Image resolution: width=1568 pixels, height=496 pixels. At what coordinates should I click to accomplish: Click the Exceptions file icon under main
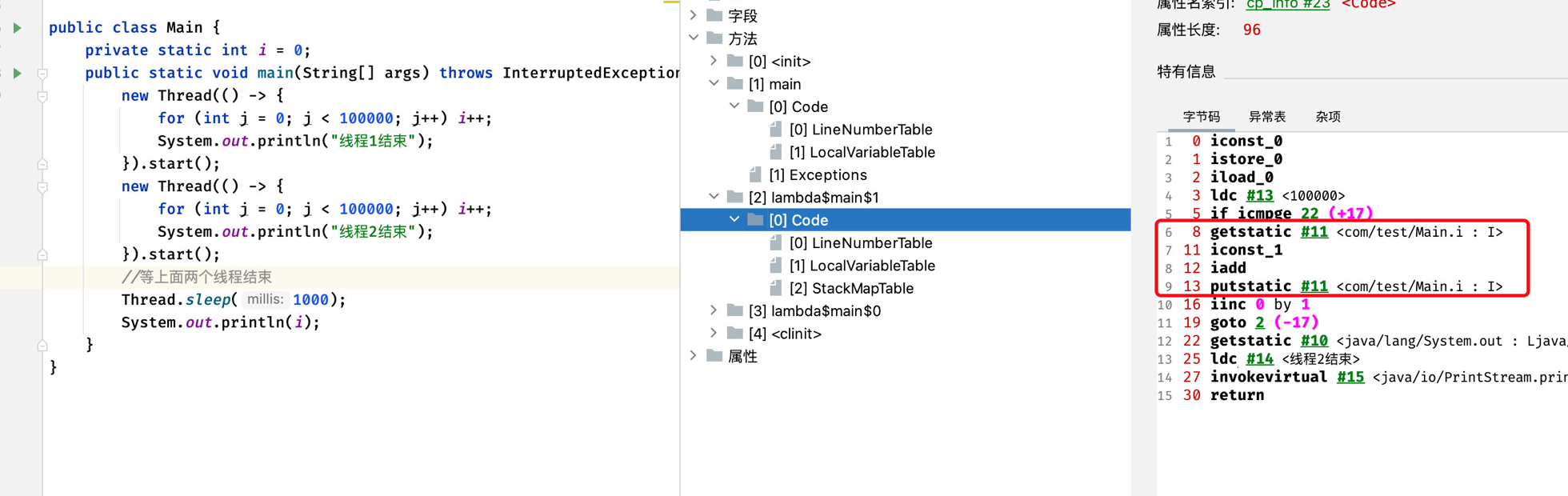click(755, 174)
